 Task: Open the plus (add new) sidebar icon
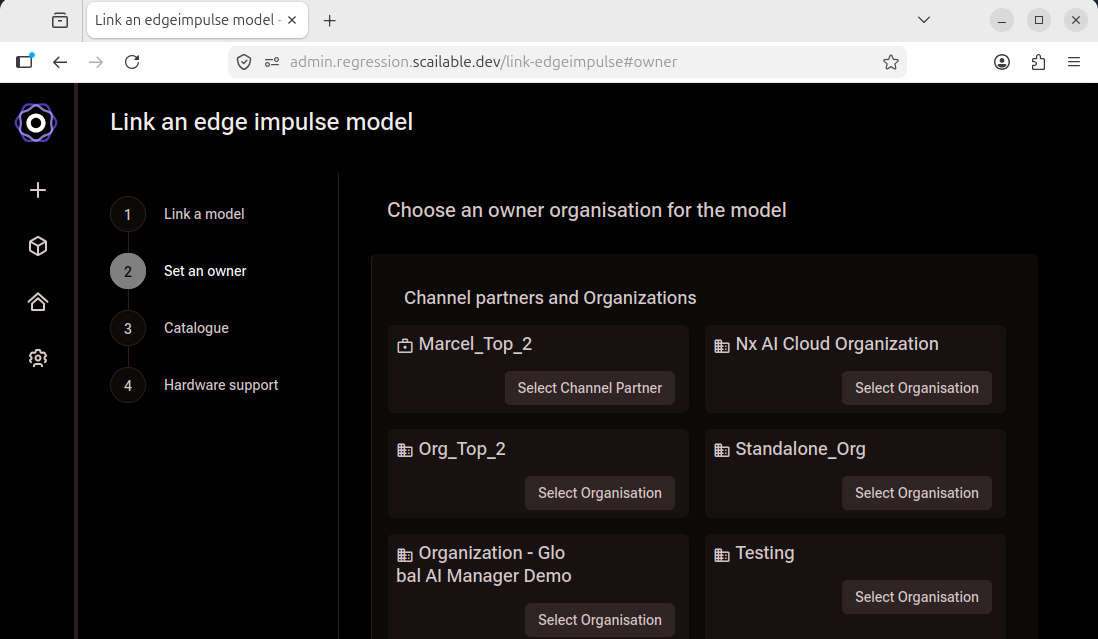[x=38, y=190]
